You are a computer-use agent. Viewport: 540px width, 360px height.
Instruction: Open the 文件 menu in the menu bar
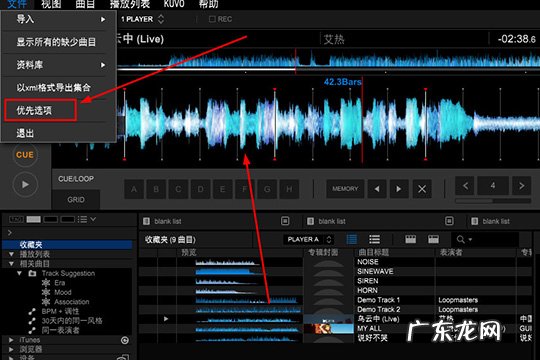pos(17,4)
